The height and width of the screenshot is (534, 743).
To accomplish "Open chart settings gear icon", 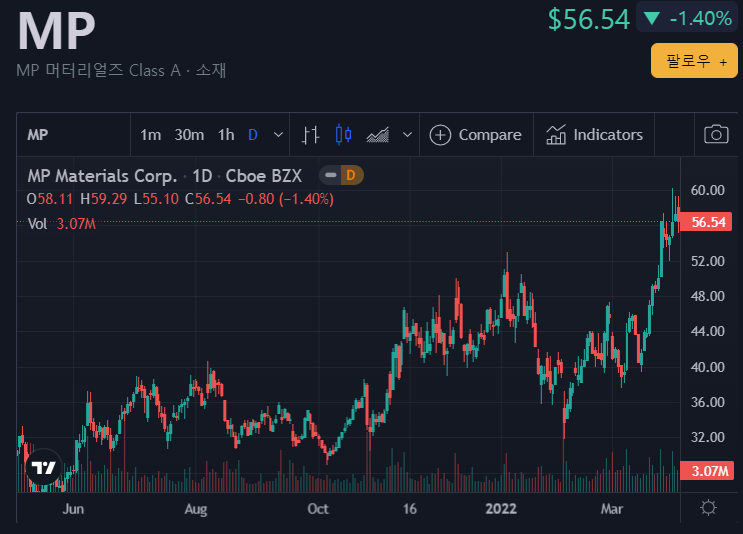I will coord(708,508).
